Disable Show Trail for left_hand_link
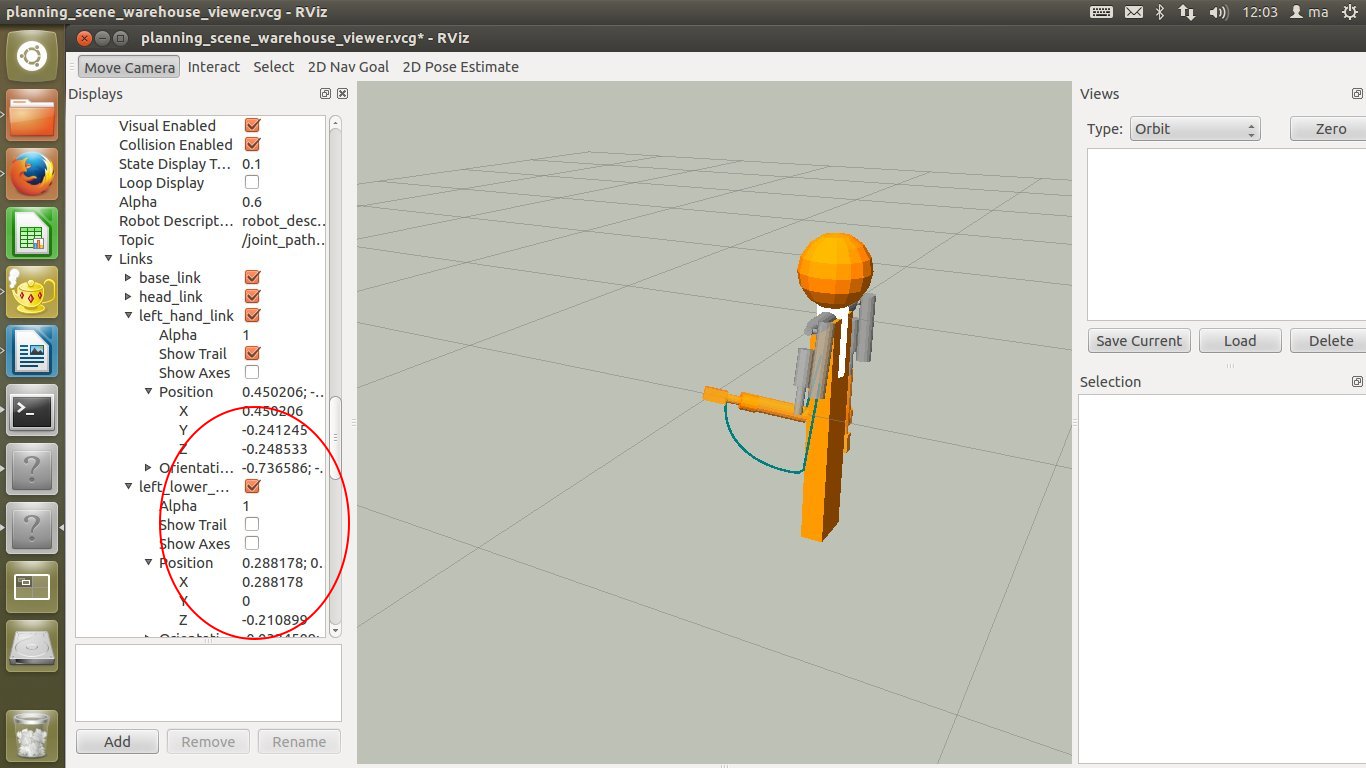The width and height of the screenshot is (1366, 768). click(252, 353)
